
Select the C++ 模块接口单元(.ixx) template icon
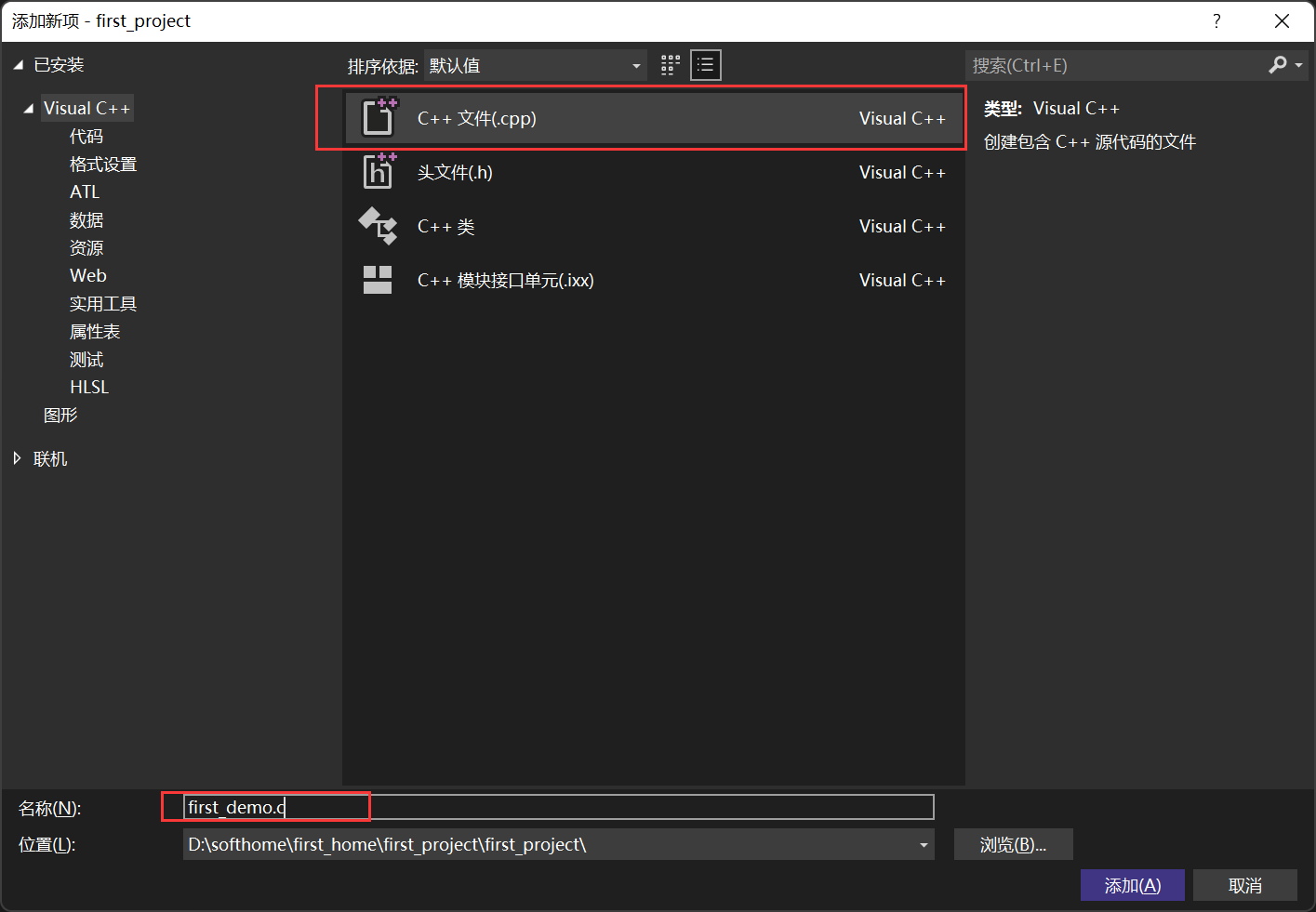[379, 279]
